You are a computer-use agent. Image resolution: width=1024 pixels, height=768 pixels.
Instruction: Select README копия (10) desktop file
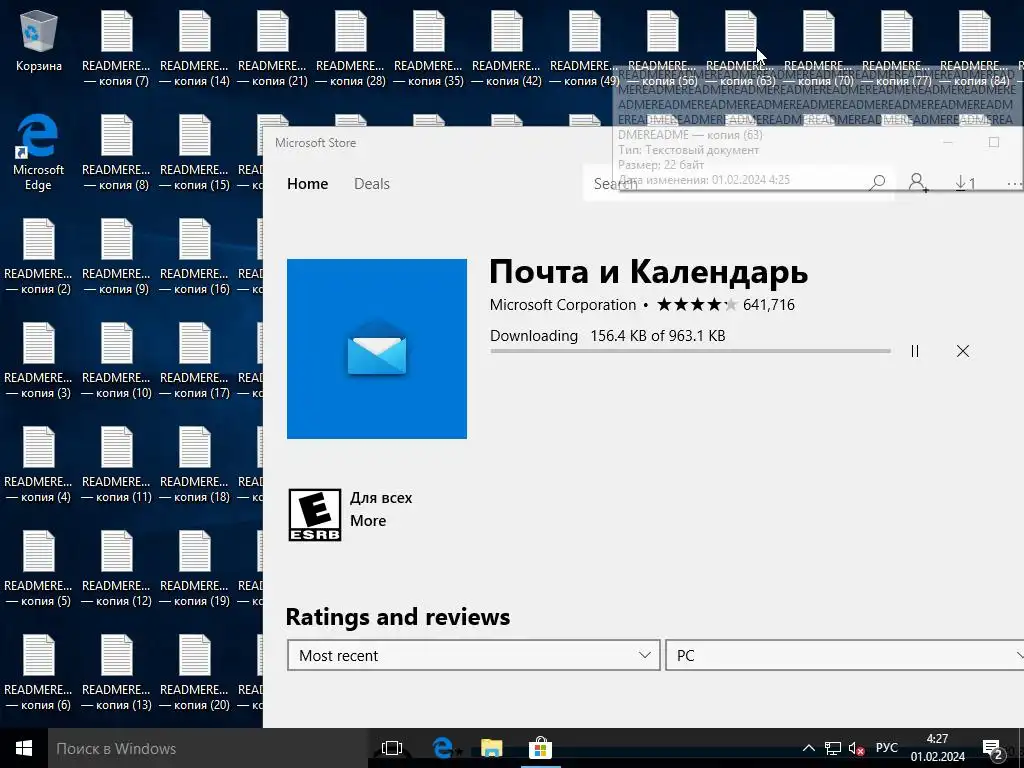click(116, 360)
